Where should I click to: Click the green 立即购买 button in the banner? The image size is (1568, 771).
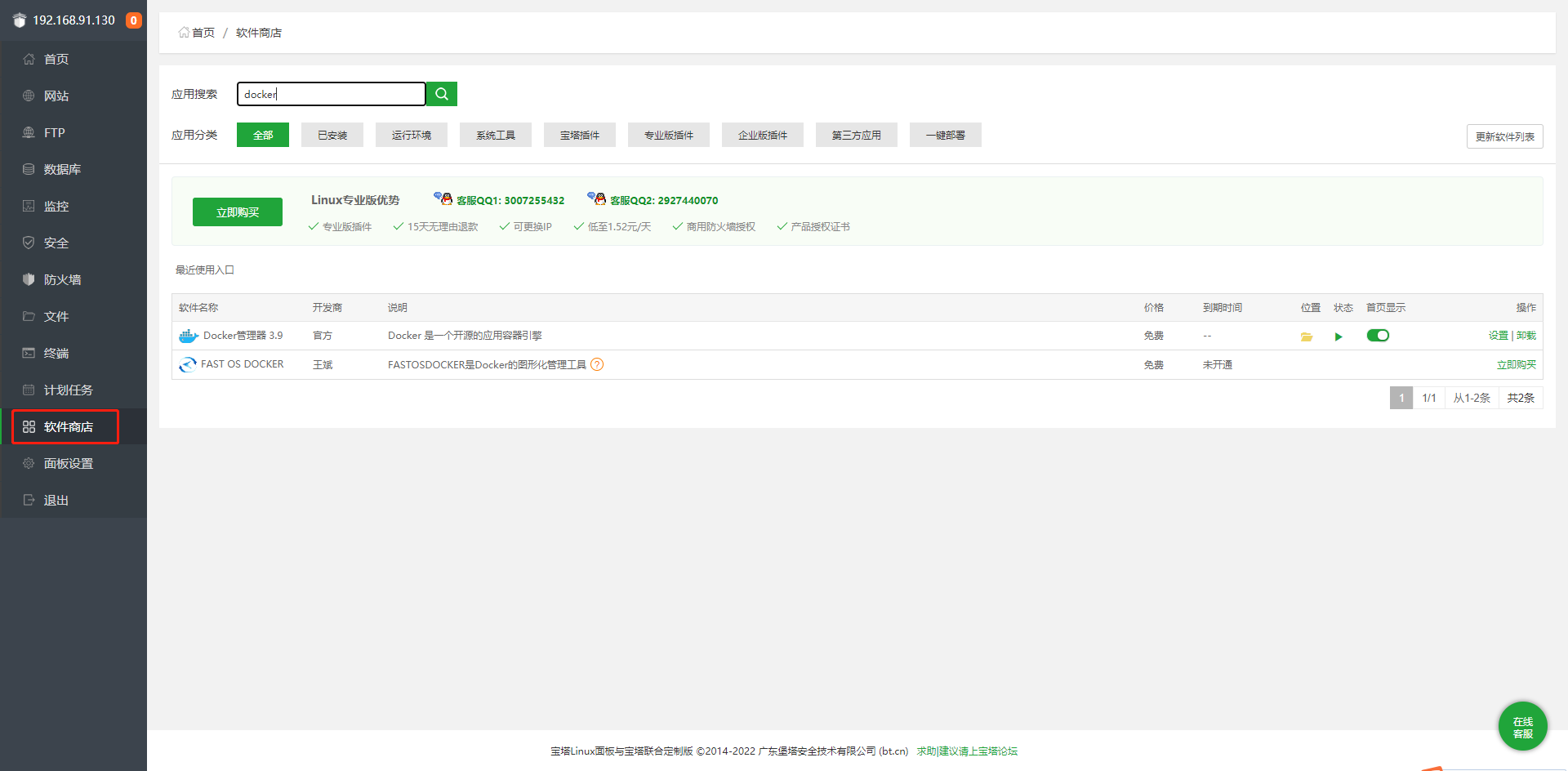238,212
